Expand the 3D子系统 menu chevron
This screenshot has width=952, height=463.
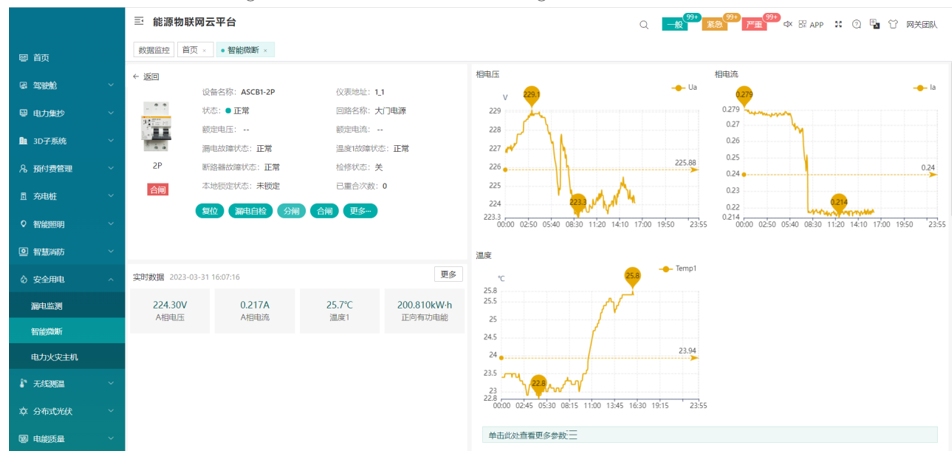point(111,141)
